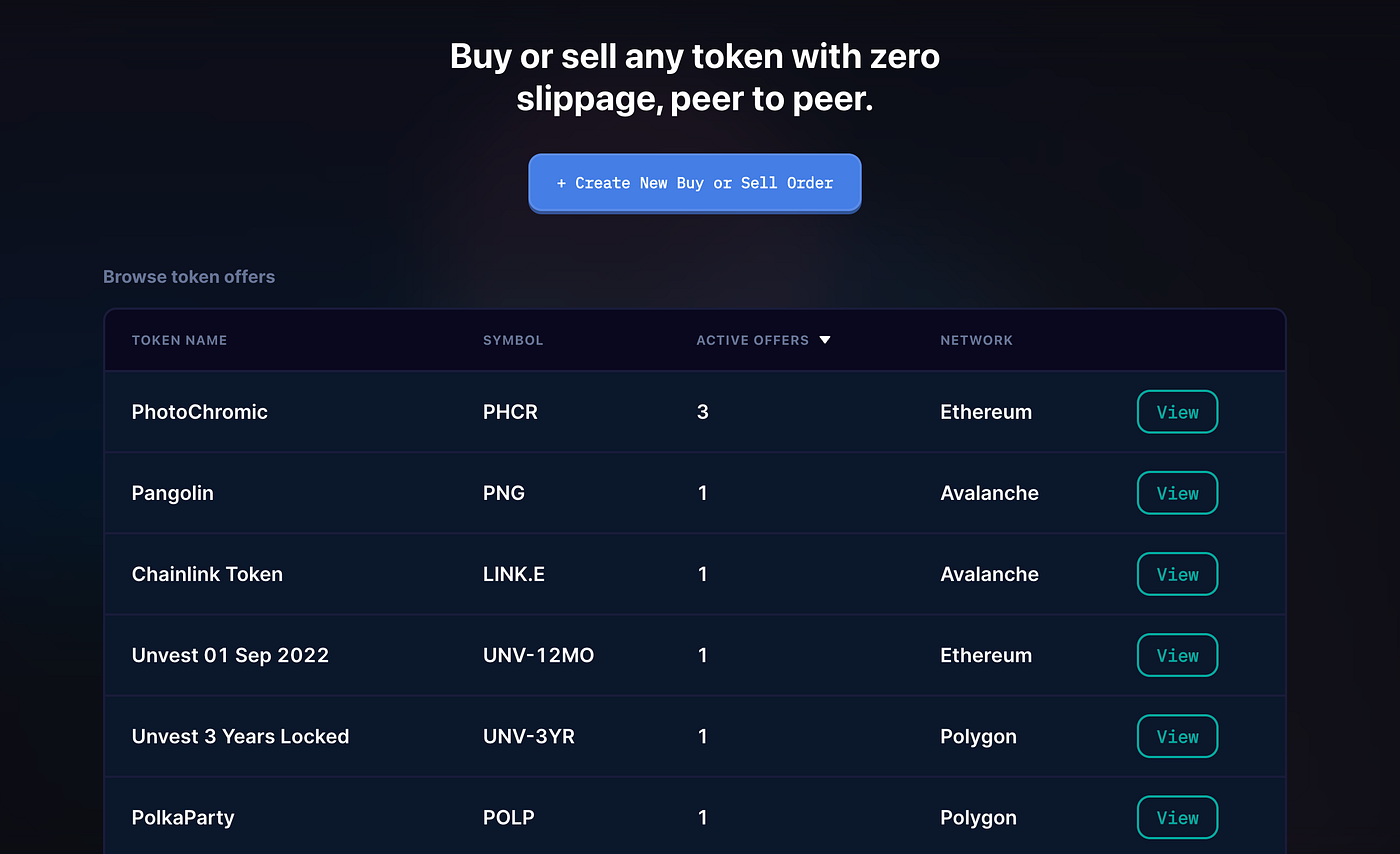Click the sort arrow beside Active Offers

[825, 340]
